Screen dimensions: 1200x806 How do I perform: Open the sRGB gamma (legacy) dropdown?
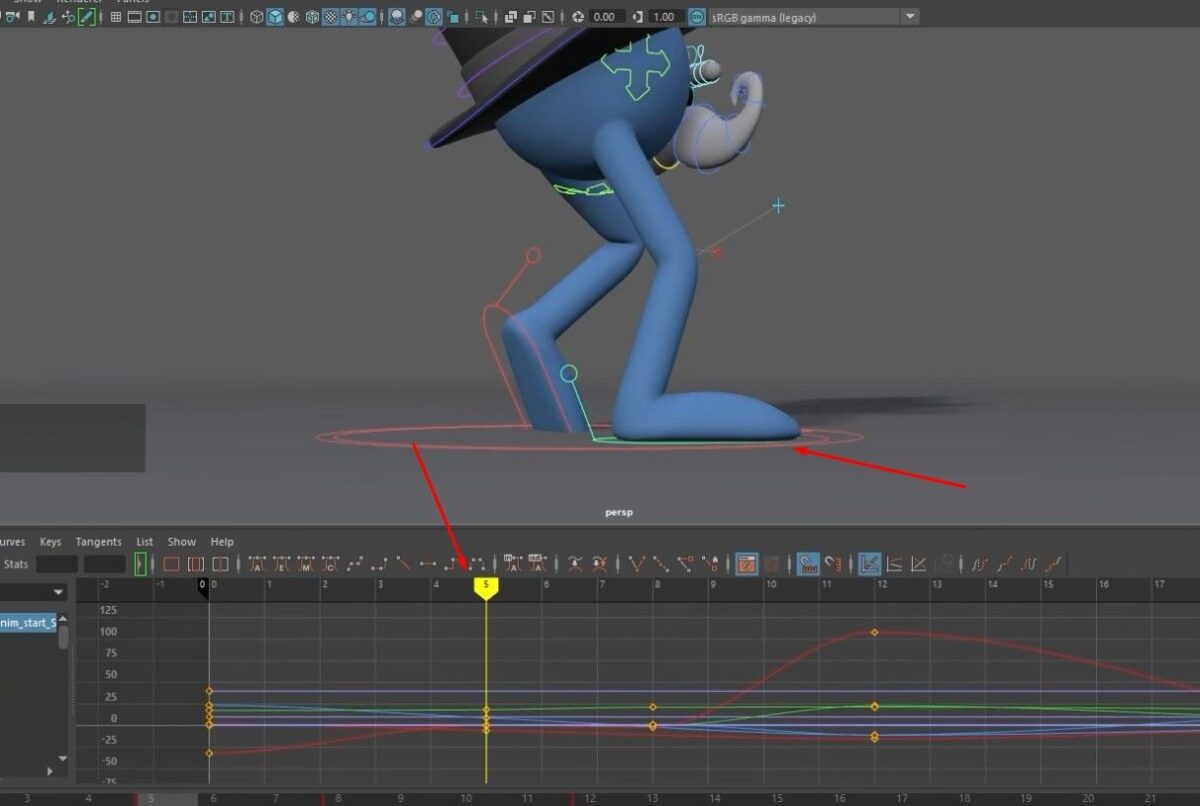point(908,16)
